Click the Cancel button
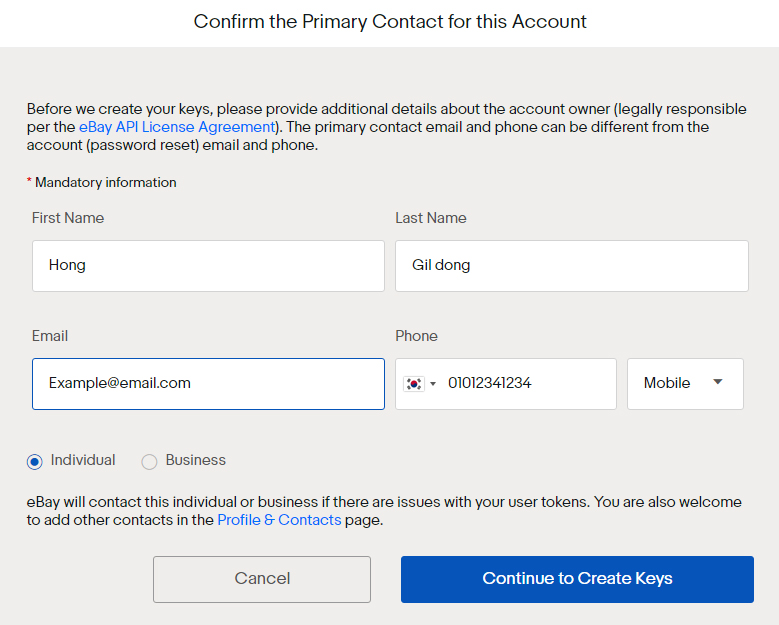The height and width of the screenshot is (625, 779). [262, 579]
